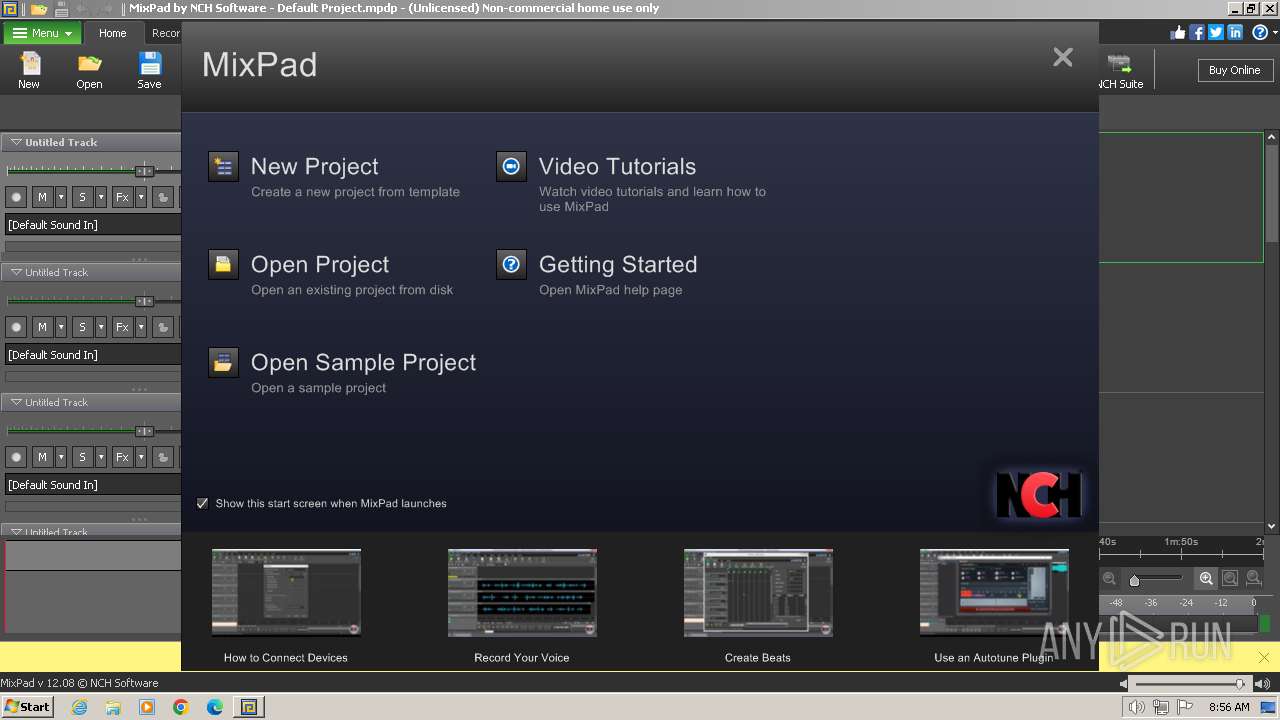Collapse the first Untitled Track header

pyautogui.click(x=16, y=142)
